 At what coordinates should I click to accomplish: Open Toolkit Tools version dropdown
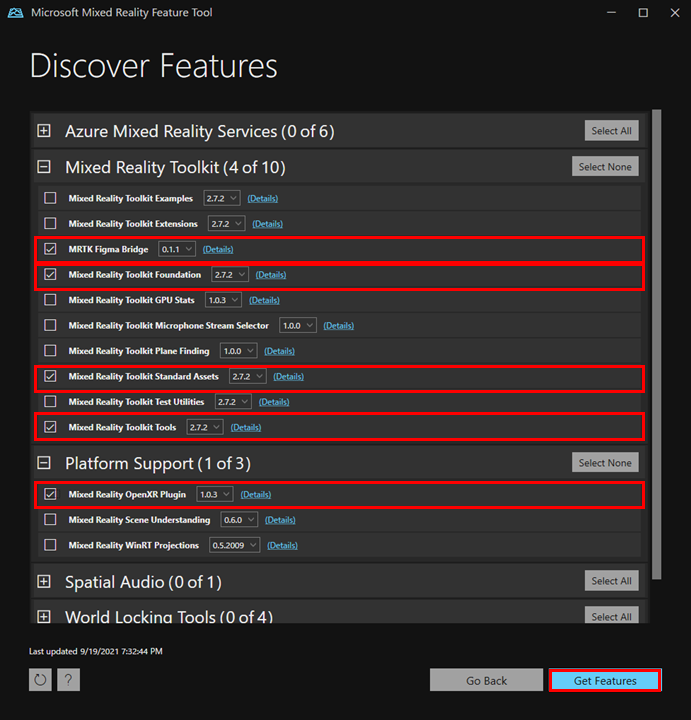[x=205, y=428]
